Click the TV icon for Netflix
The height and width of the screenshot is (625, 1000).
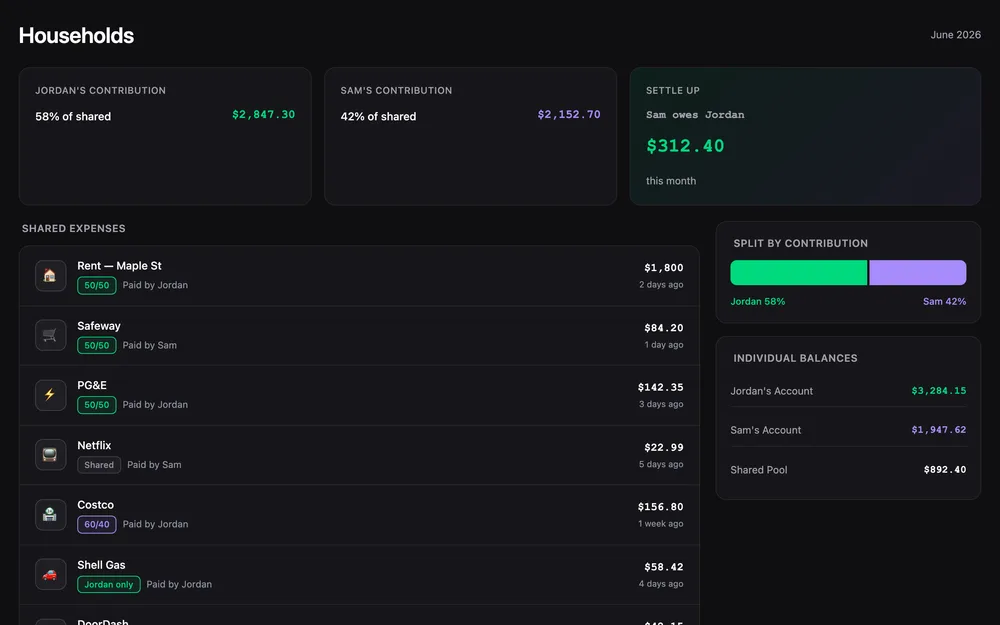point(50,455)
